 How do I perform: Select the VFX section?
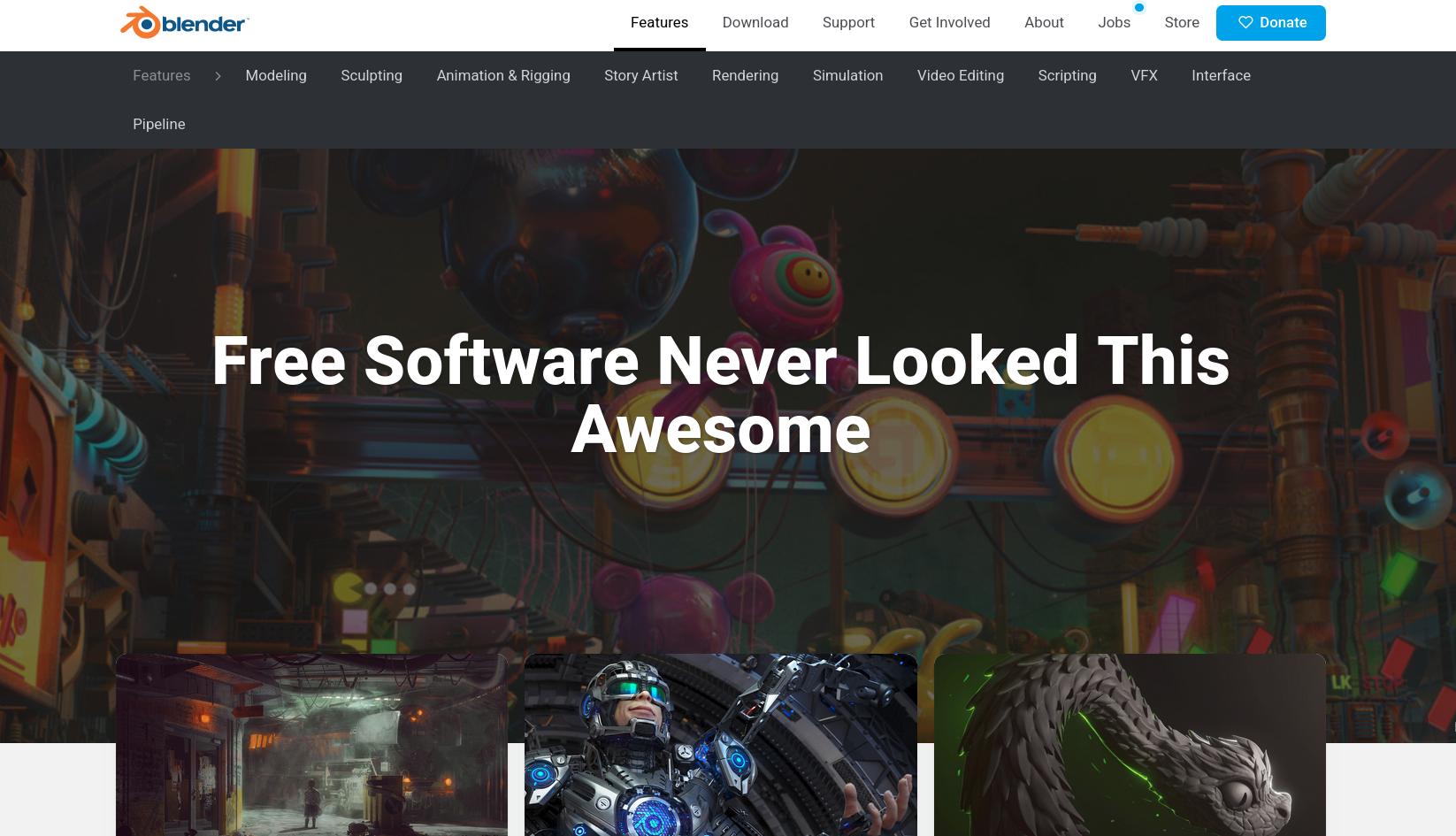tap(1144, 76)
